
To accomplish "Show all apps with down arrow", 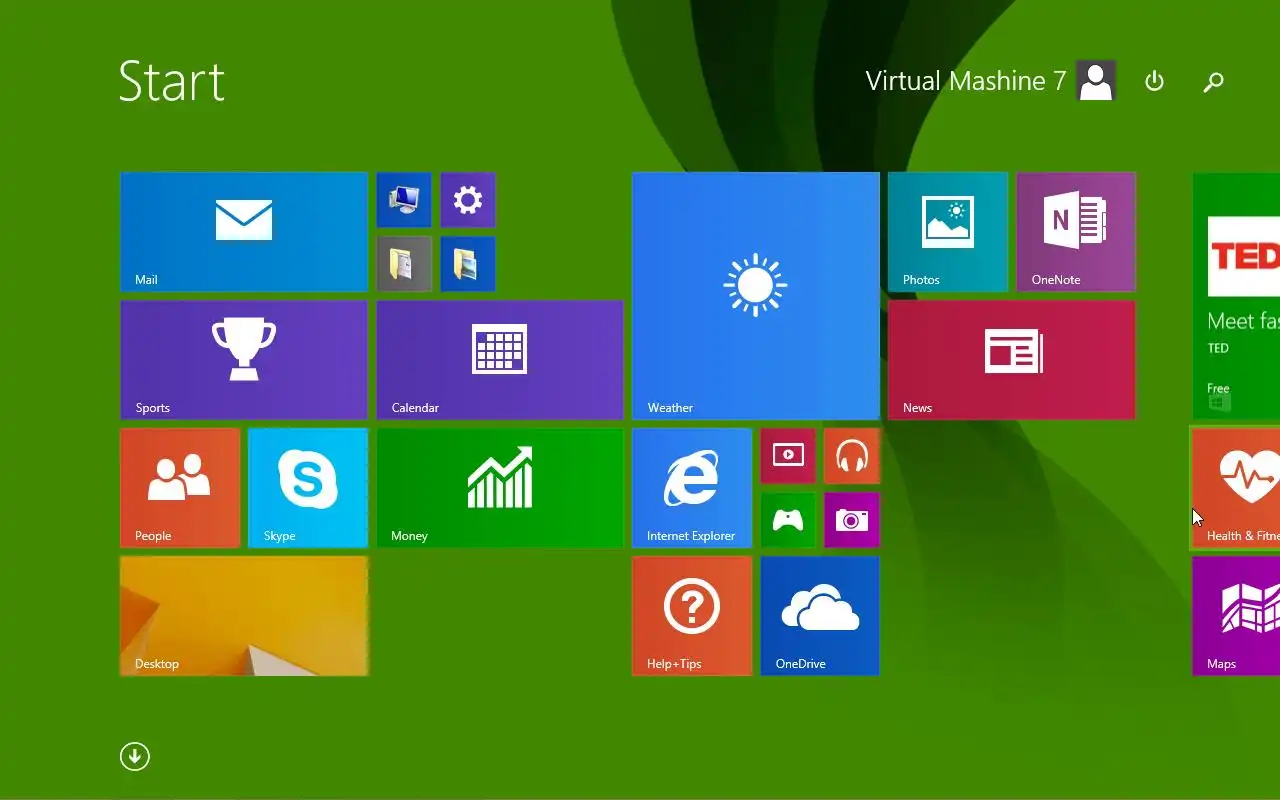I will pos(135,756).
